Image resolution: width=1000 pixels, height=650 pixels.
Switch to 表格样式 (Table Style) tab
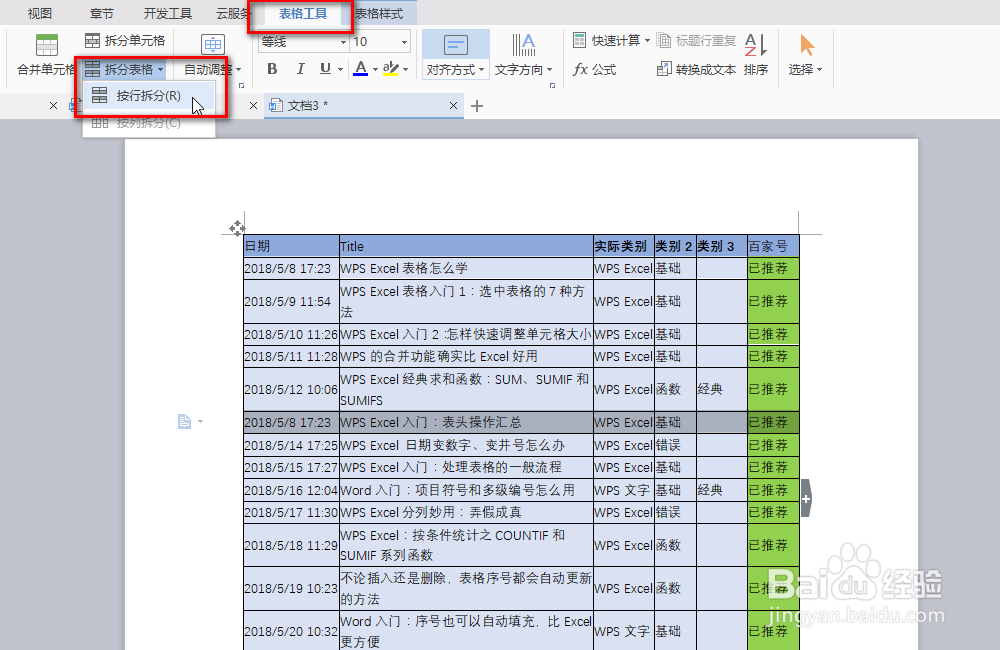[x=379, y=13]
